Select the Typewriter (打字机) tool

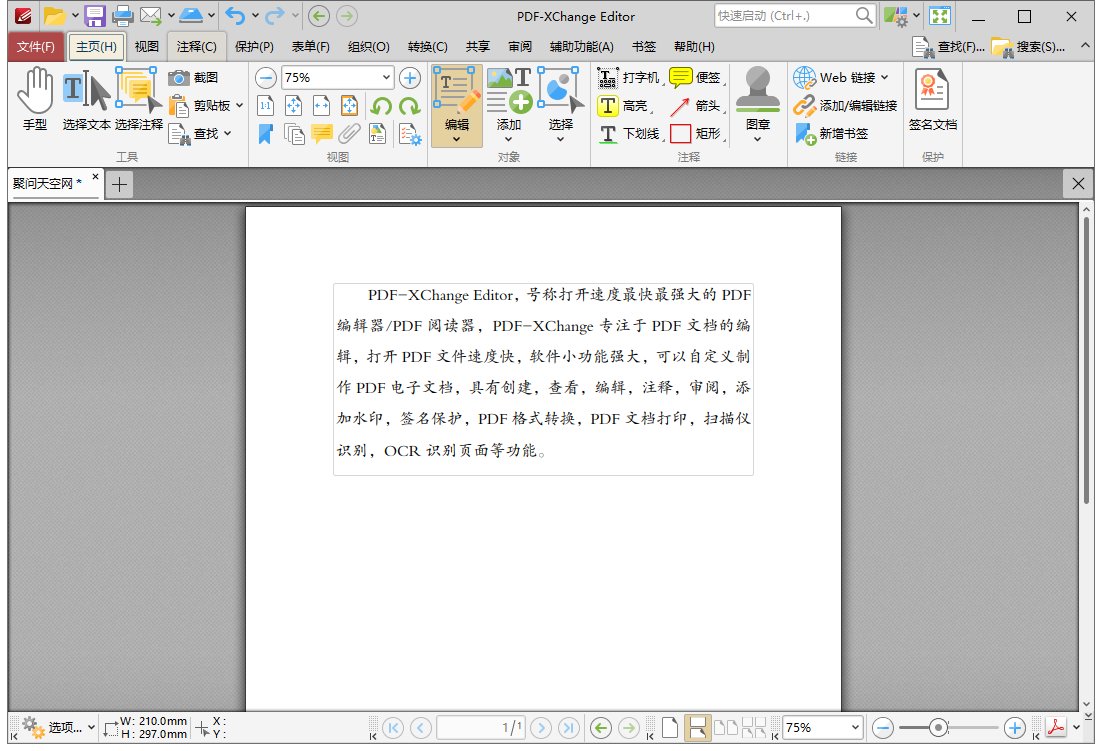(x=628, y=78)
